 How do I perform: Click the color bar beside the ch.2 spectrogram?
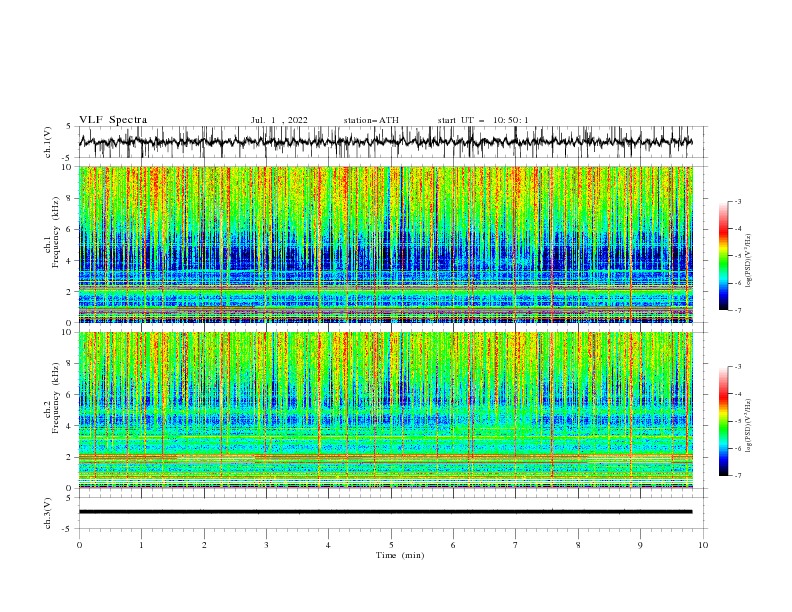tap(723, 421)
